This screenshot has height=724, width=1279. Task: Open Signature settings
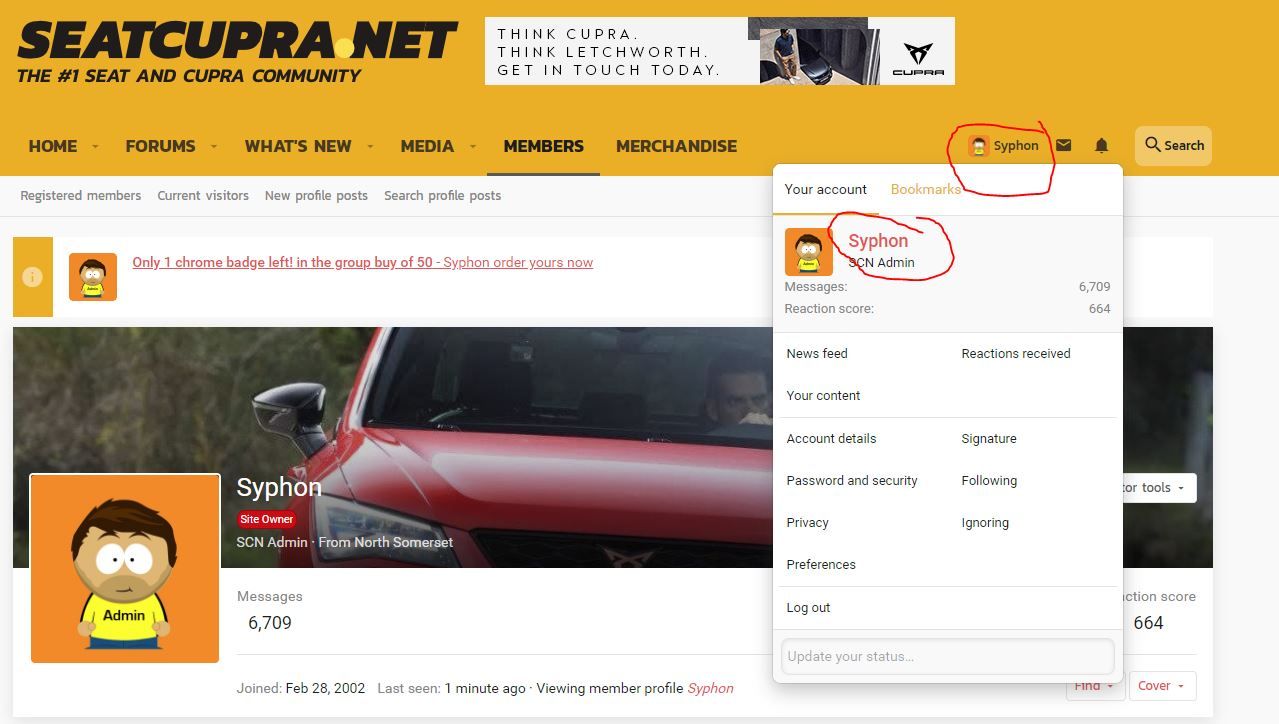(x=989, y=439)
